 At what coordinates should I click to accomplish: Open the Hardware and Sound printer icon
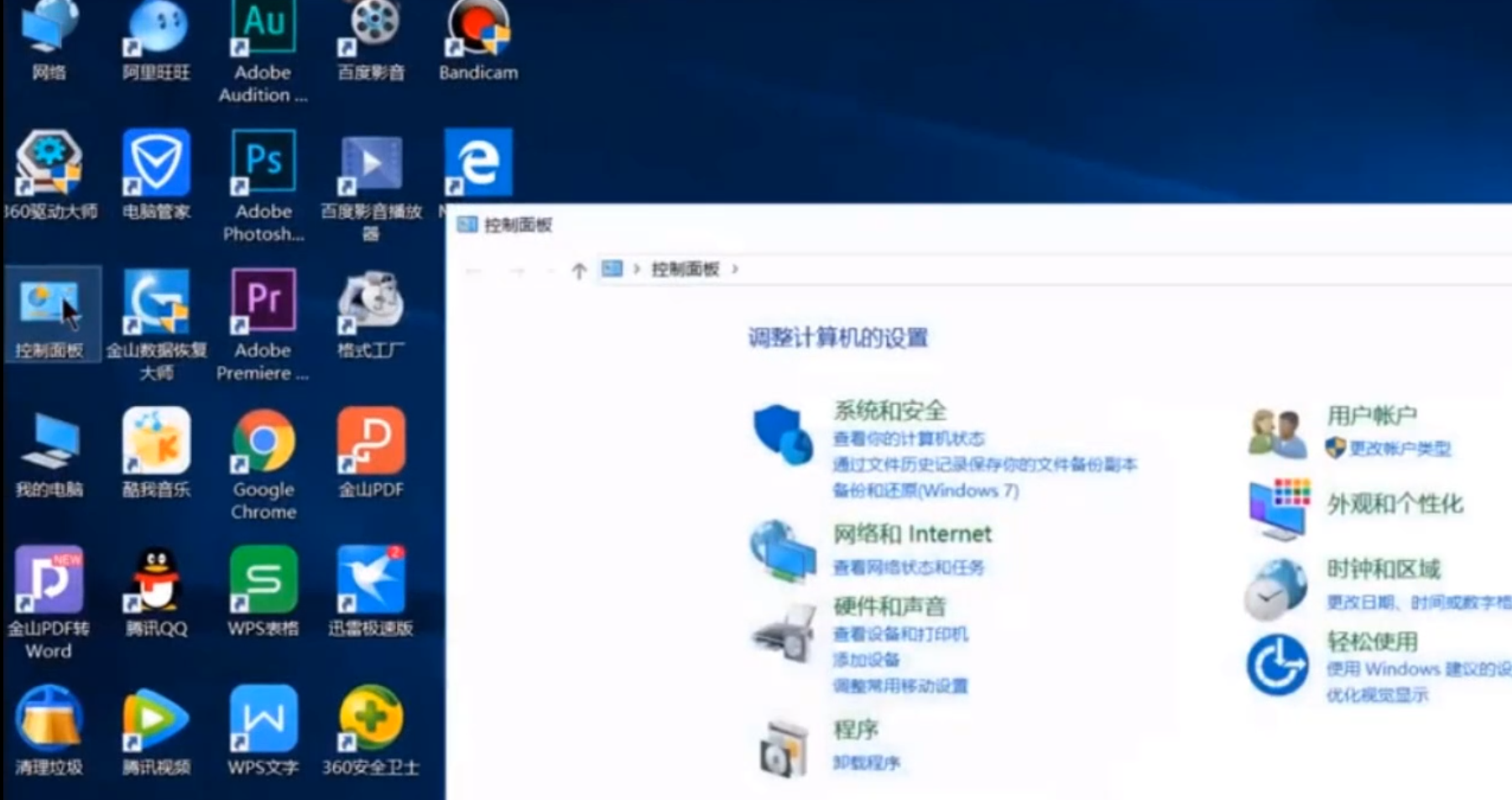784,634
